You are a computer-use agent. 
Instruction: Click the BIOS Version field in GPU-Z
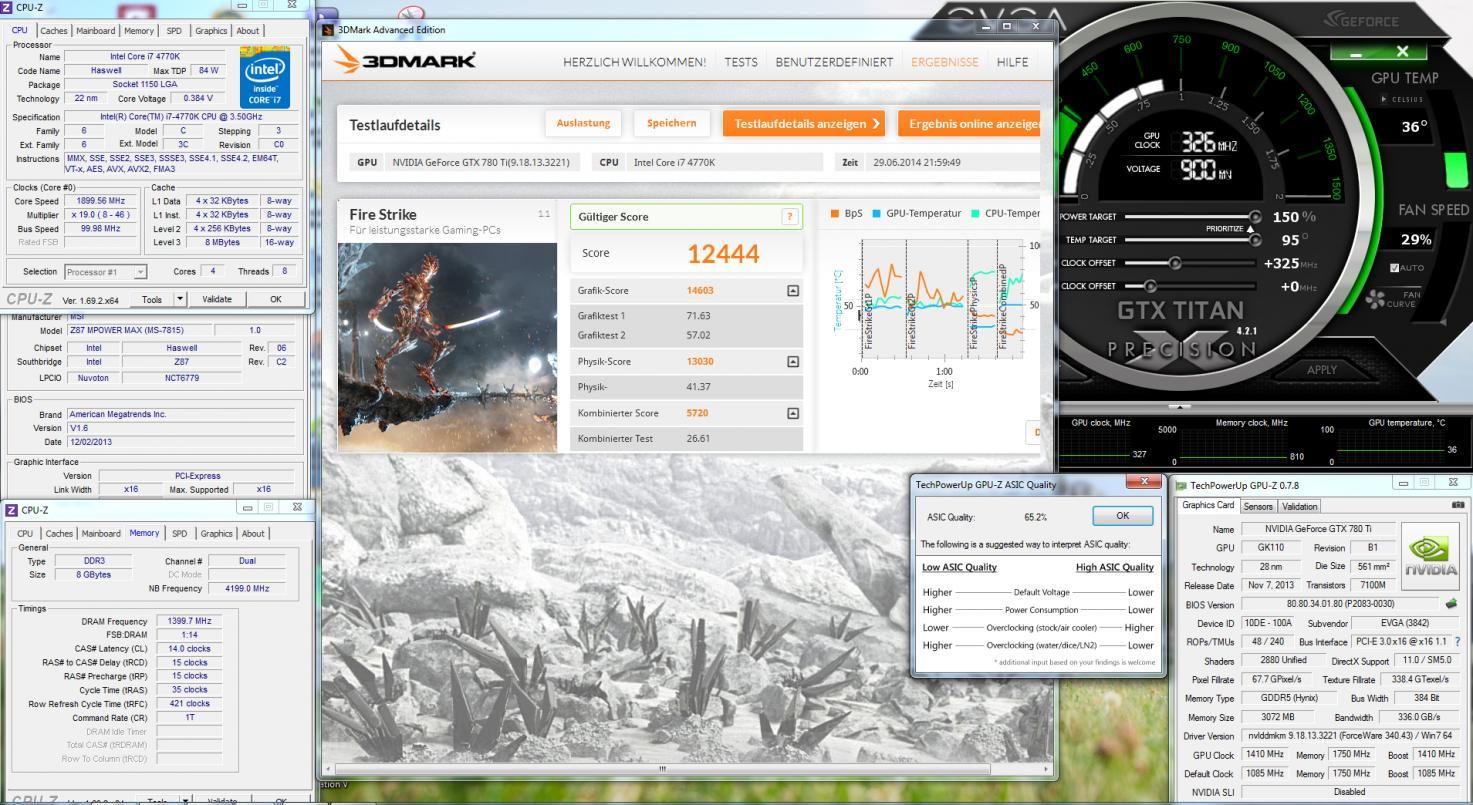1339,604
